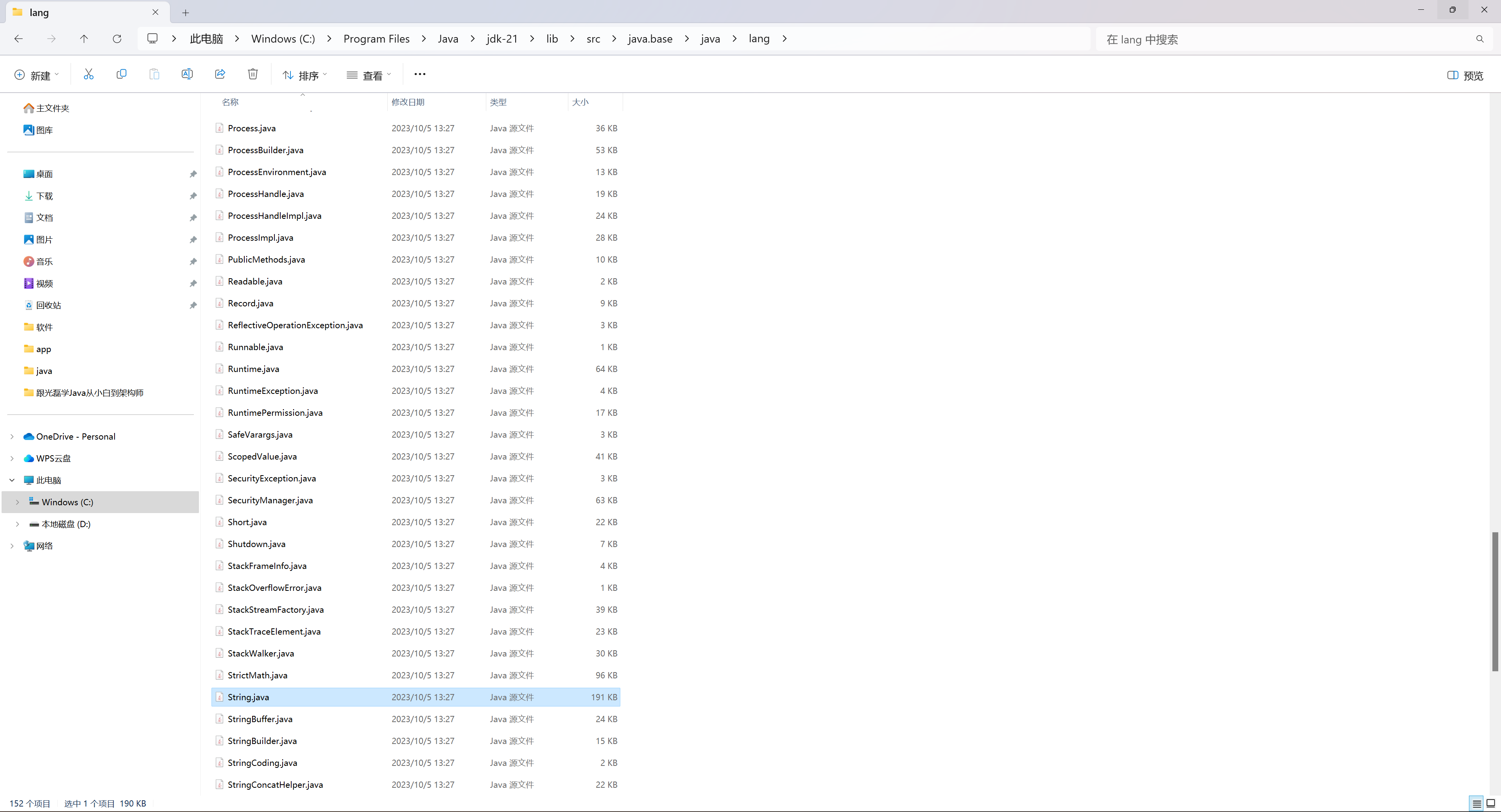
Task: Toggle the 预览 preview pane
Action: (x=1465, y=75)
